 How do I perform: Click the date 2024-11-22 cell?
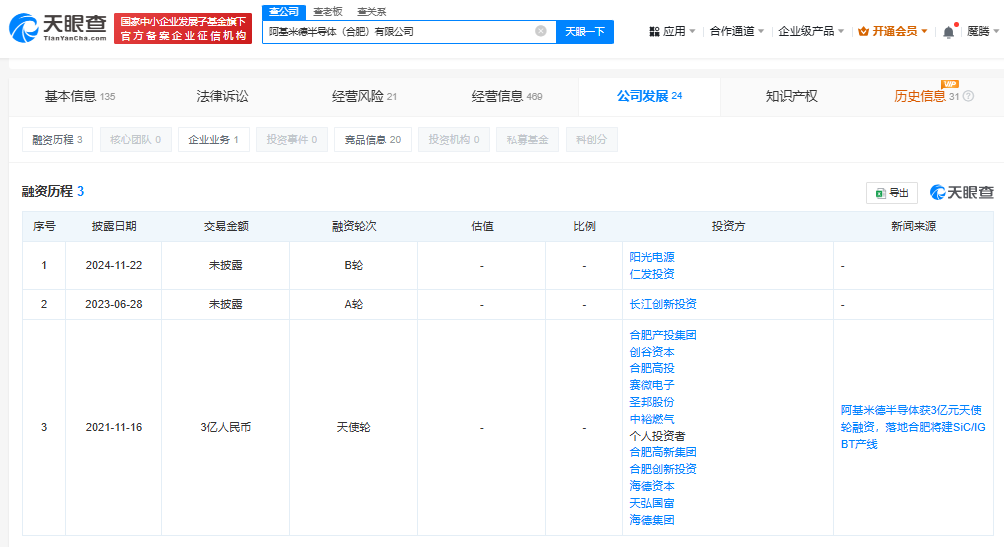point(114,265)
